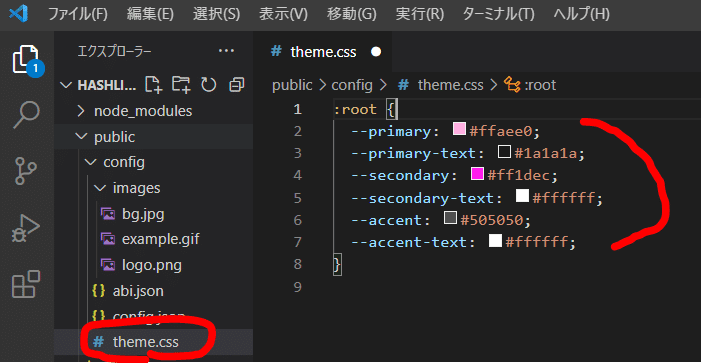Click the --accent #505050 color swatch
The image size is (701, 363).
(x=450, y=218)
